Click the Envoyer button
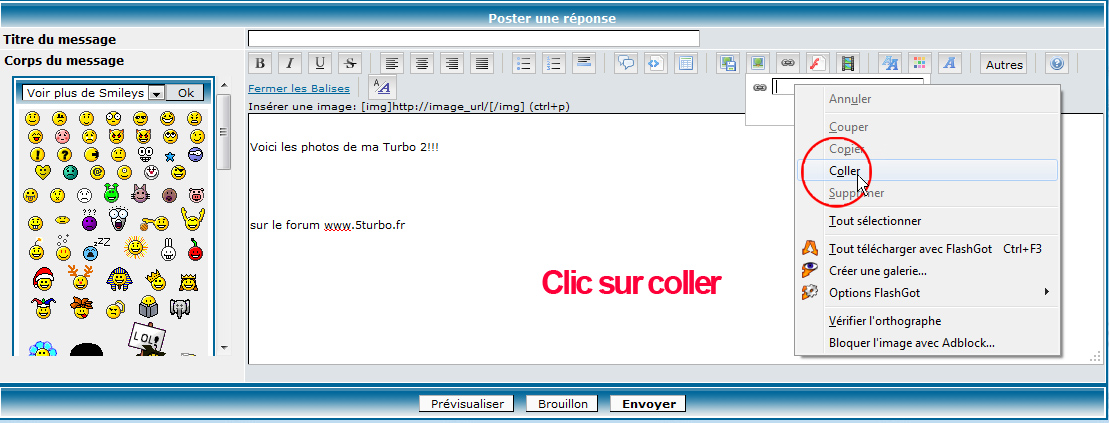The height and width of the screenshot is (423, 1109). point(648,404)
